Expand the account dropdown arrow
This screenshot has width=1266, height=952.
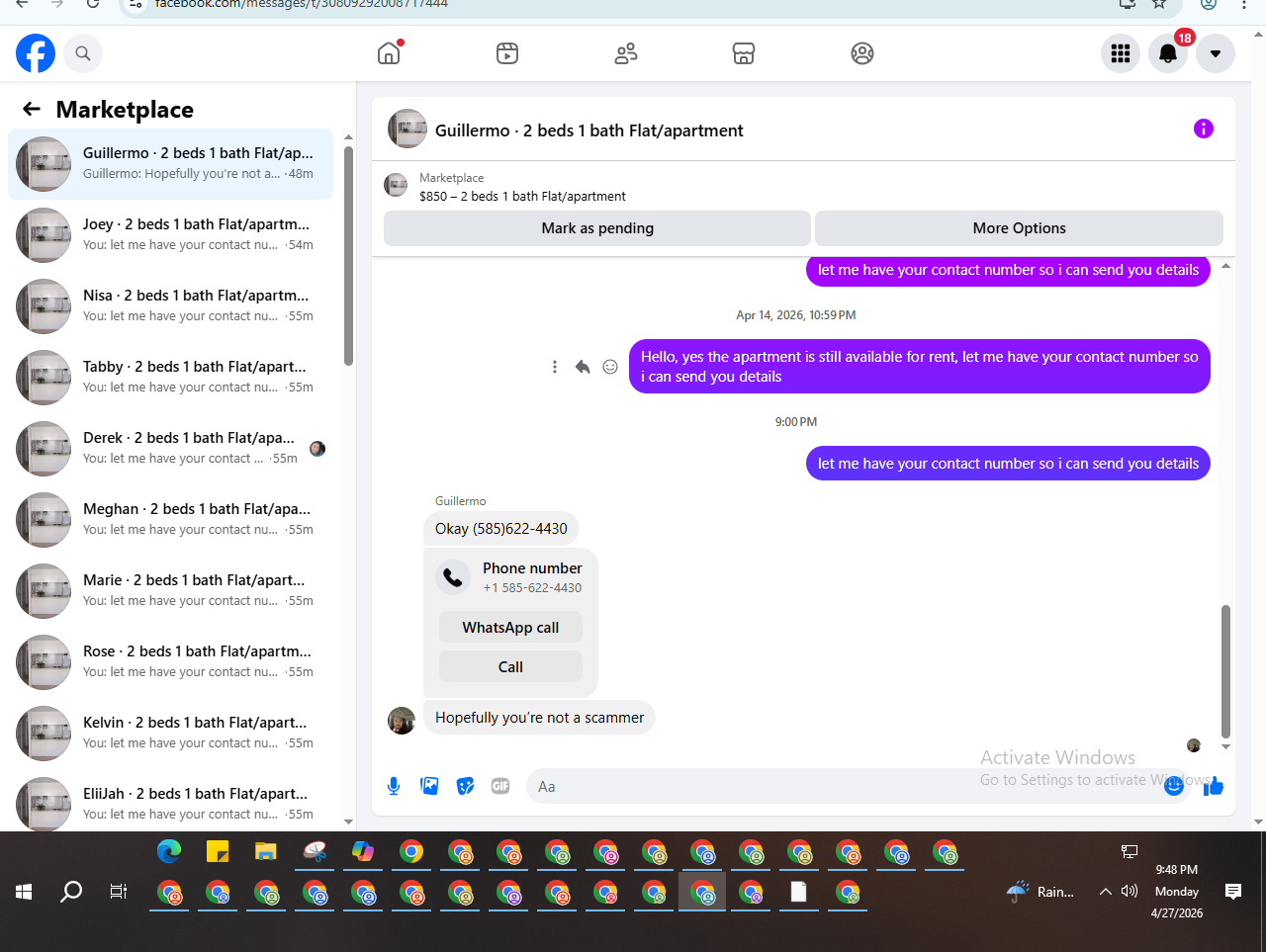(x=1216, y=53)
